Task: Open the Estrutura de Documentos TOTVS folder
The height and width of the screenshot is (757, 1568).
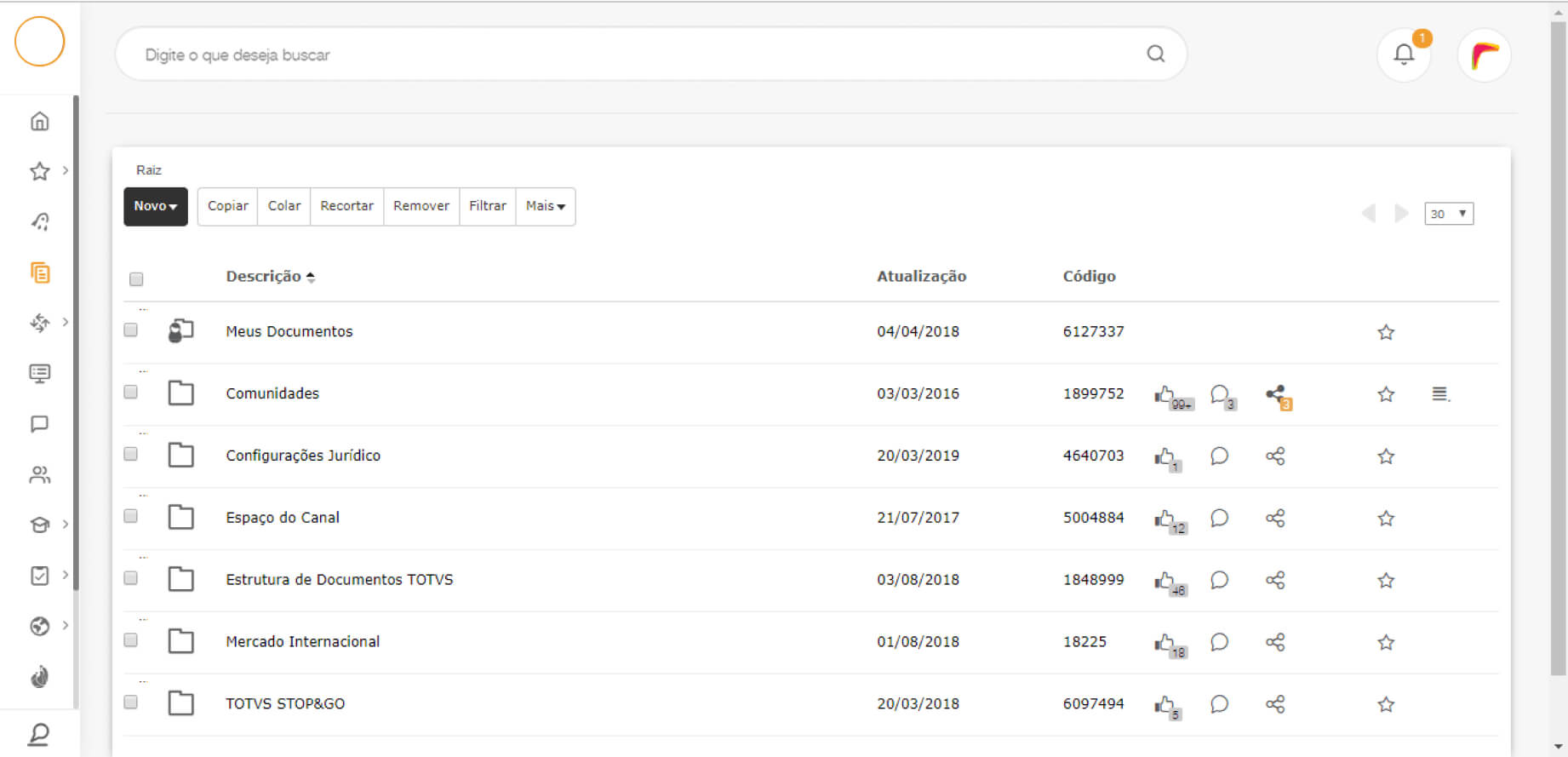Action: tap(339, 580)
